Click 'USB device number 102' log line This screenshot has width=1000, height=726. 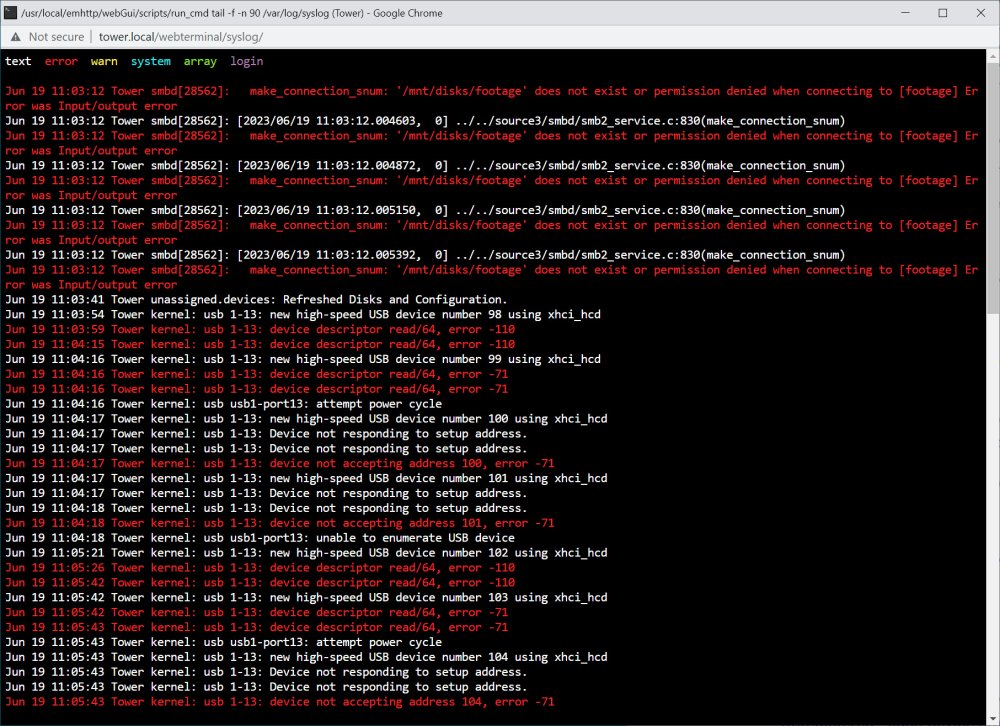pyautogui.click(x=306, y=552)
